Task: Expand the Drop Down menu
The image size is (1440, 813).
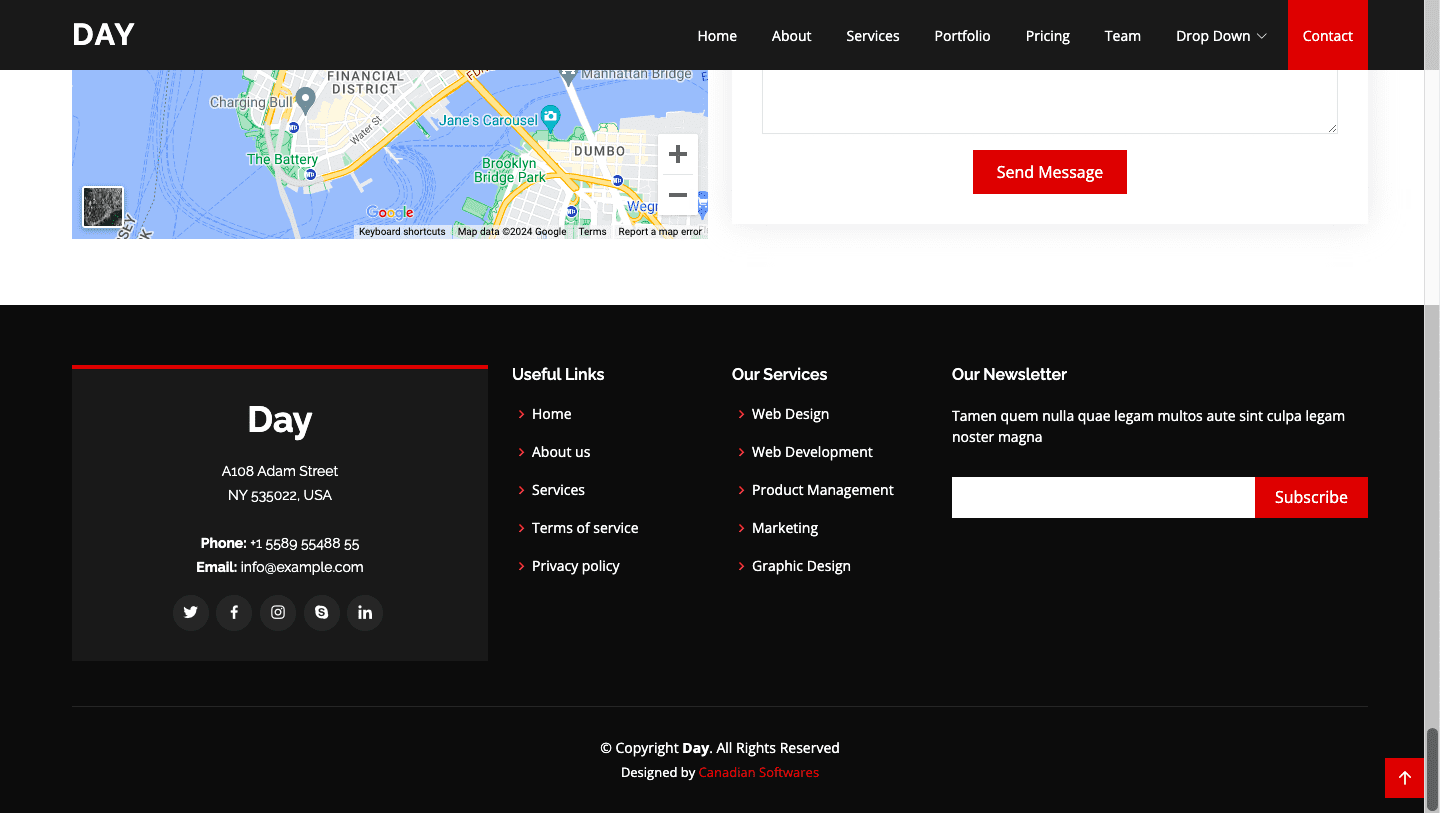Action: coord(1220,36)
